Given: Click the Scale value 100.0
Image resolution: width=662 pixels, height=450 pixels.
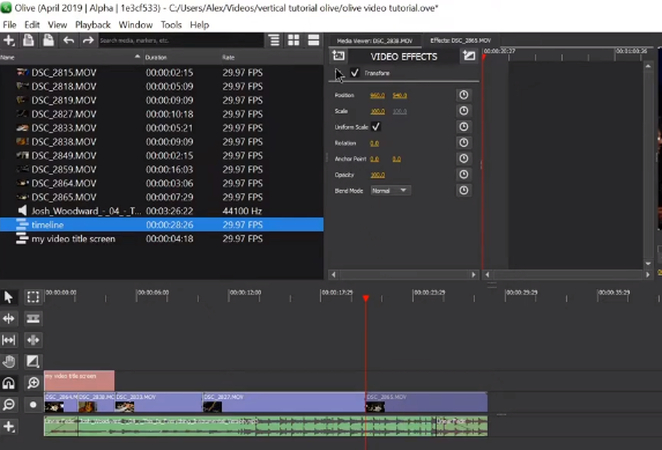Looking at the screenshot, I should click(377, 111).
